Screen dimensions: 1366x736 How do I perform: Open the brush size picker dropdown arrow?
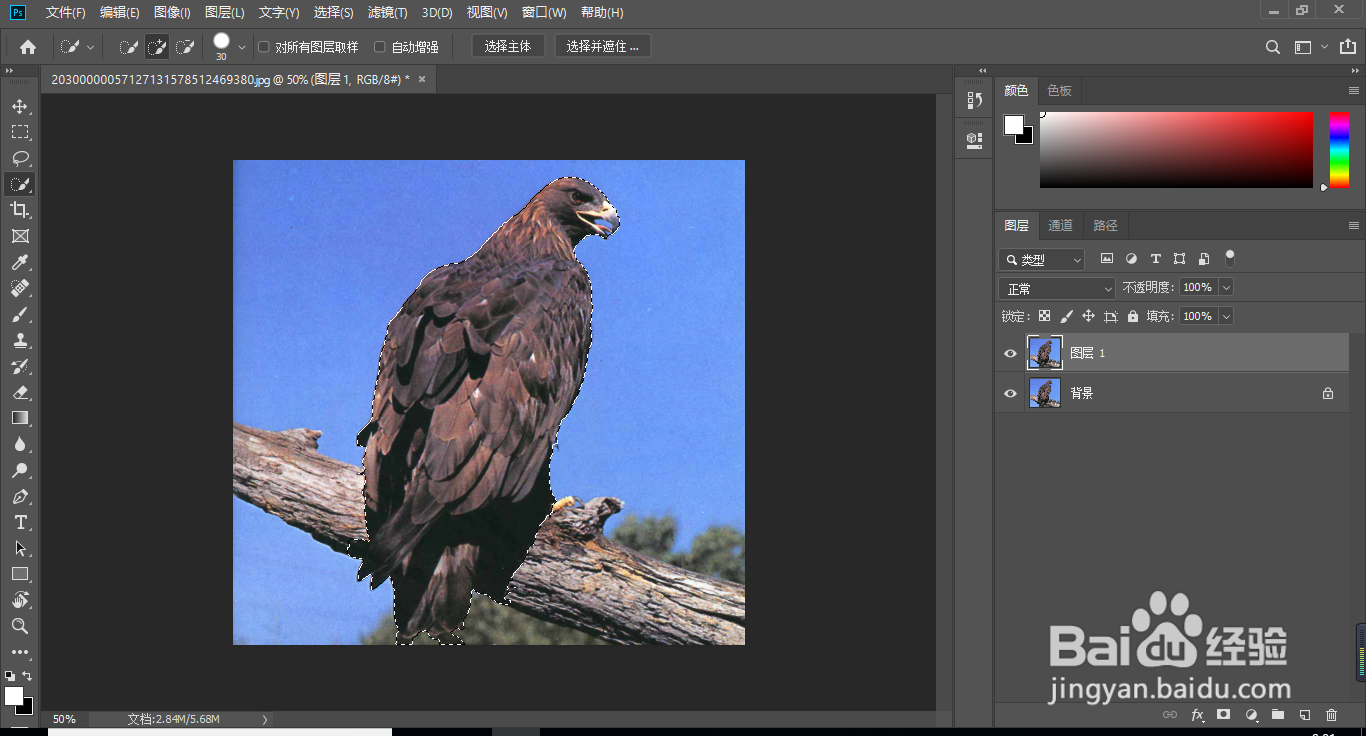pos(241,47)
